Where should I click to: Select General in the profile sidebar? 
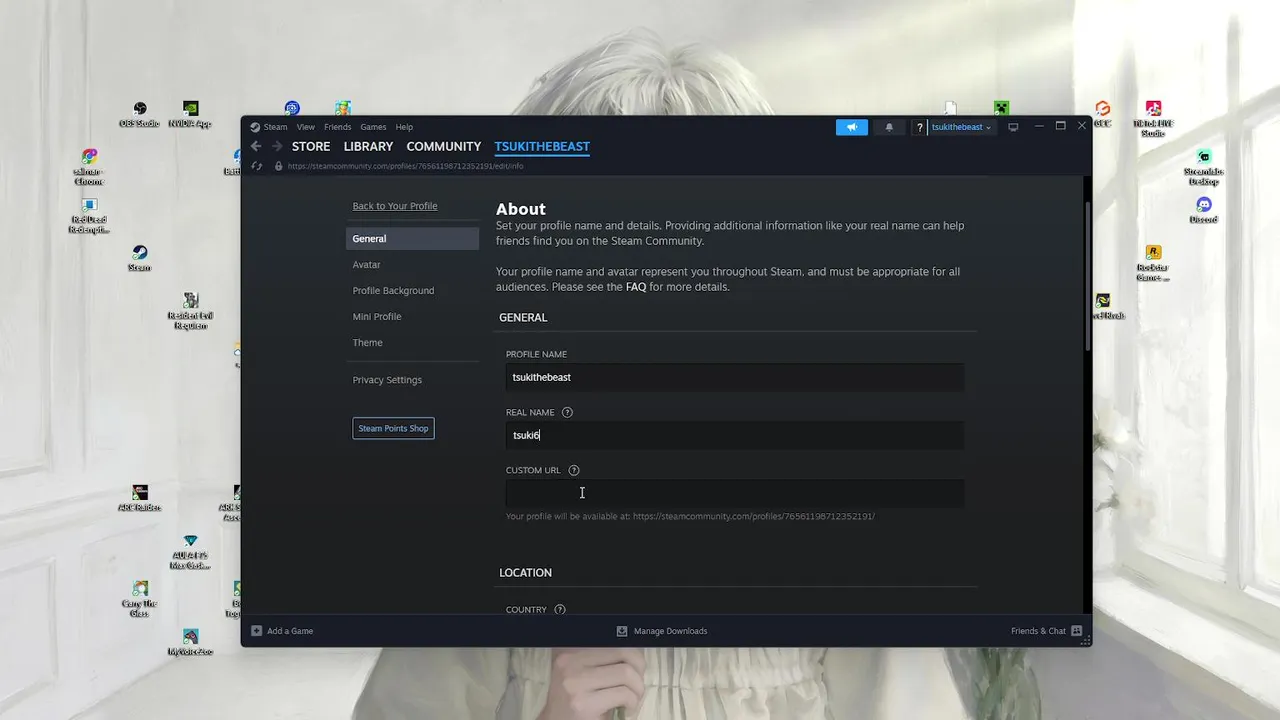point(412,238)
